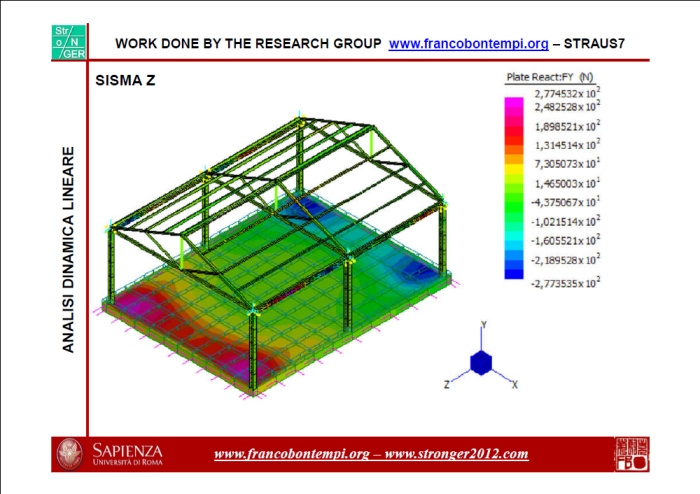This screenshot has height=494, width=700.
Task: Click the vertical ANALISI DINAMICA LINEARE label
Action: 69,250
